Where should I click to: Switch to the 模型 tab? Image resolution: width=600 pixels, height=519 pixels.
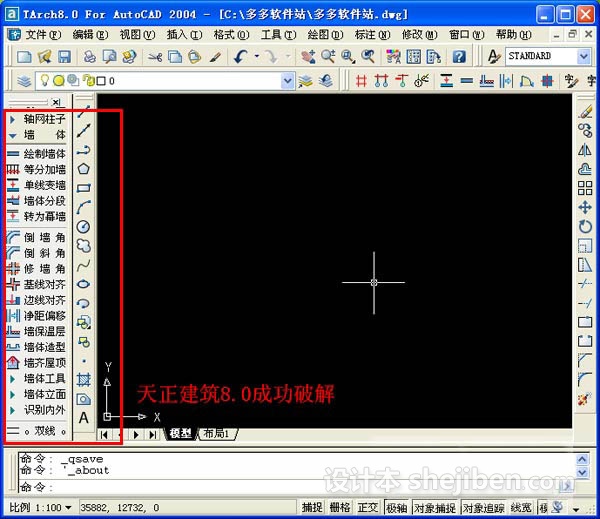[180, 434]
